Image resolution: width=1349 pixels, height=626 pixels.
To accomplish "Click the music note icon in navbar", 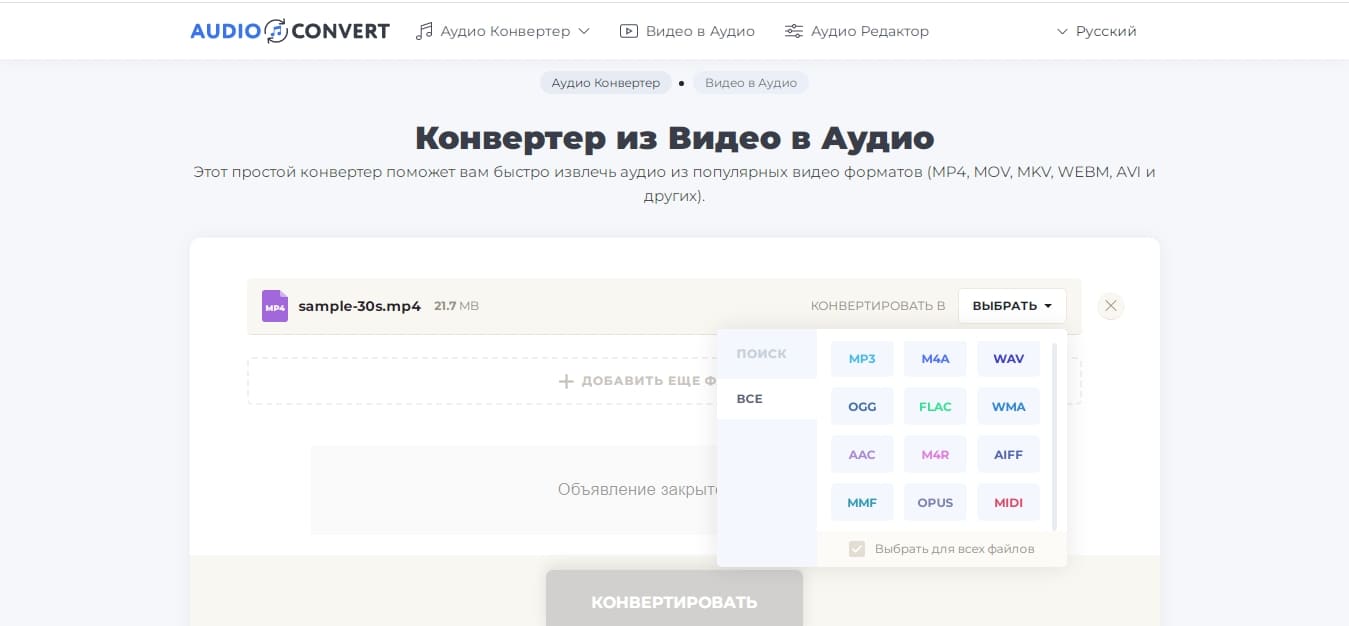I will (425, 31).
